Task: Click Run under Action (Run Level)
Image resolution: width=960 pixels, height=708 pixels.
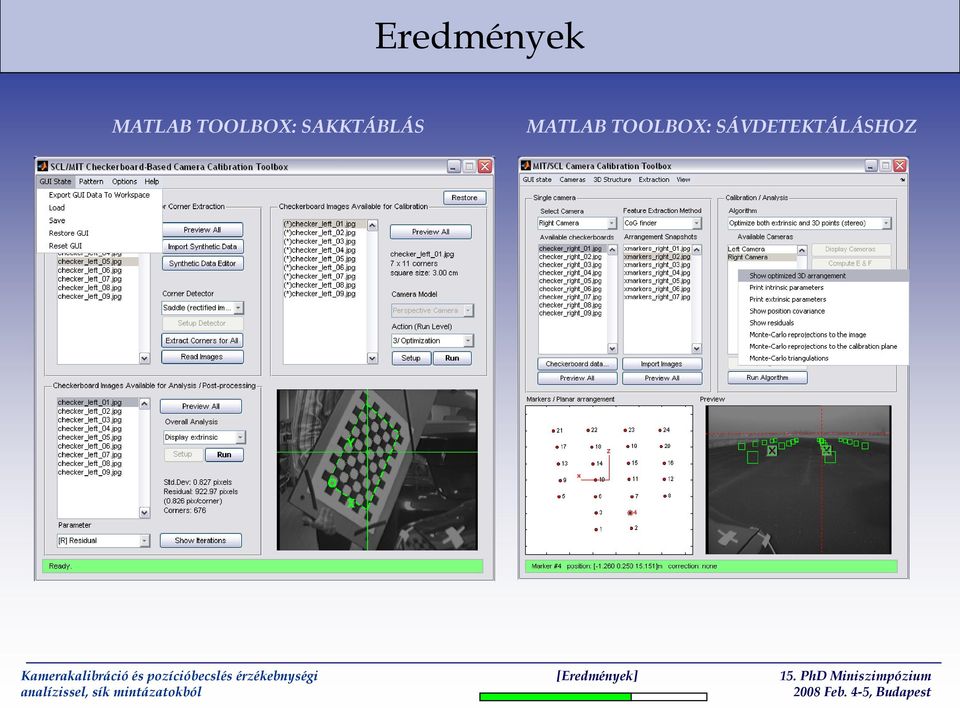Action: click(452, 358)
